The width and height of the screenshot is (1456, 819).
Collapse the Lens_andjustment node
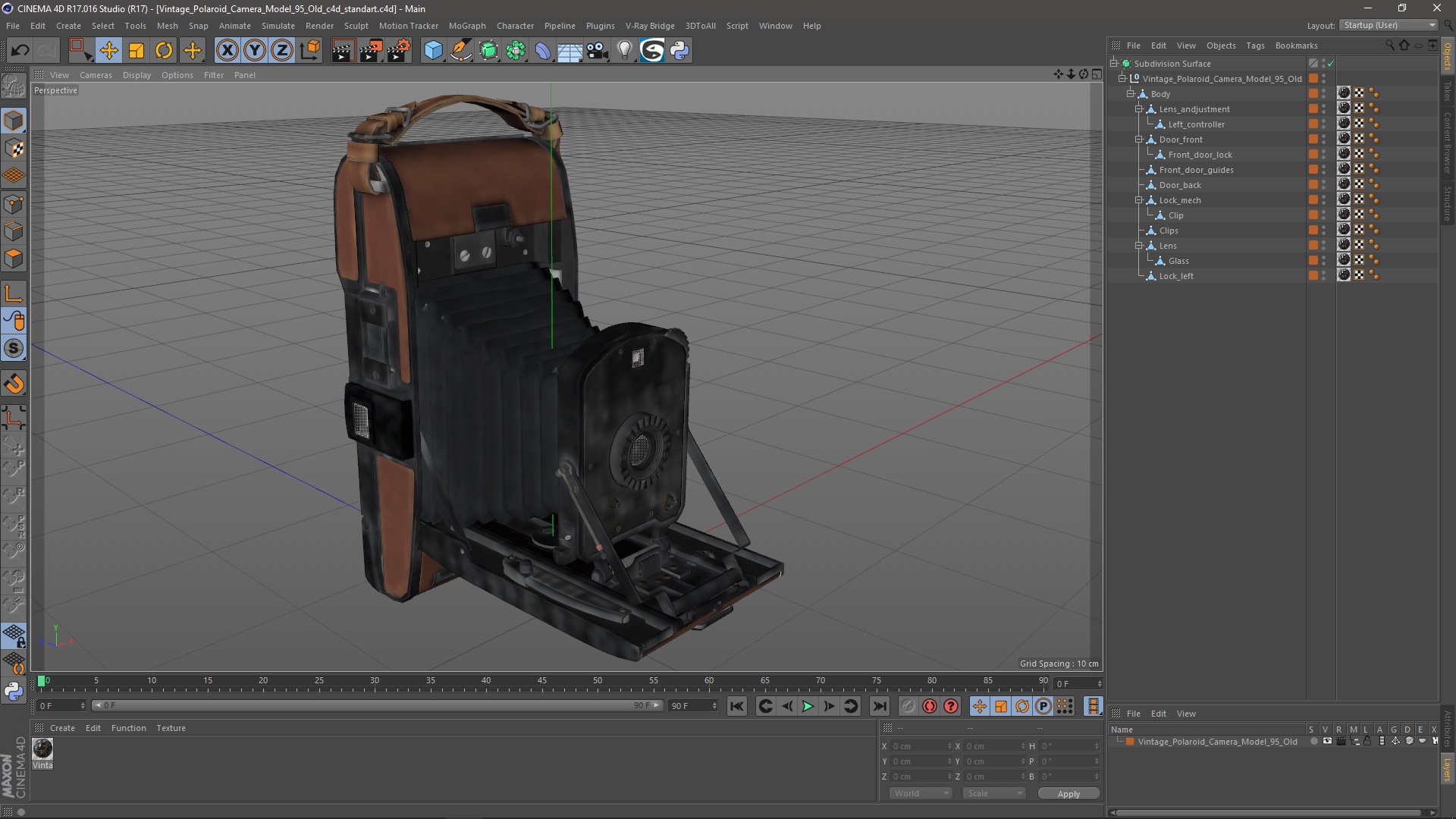pyautogui.click(x=1139, y=109)
